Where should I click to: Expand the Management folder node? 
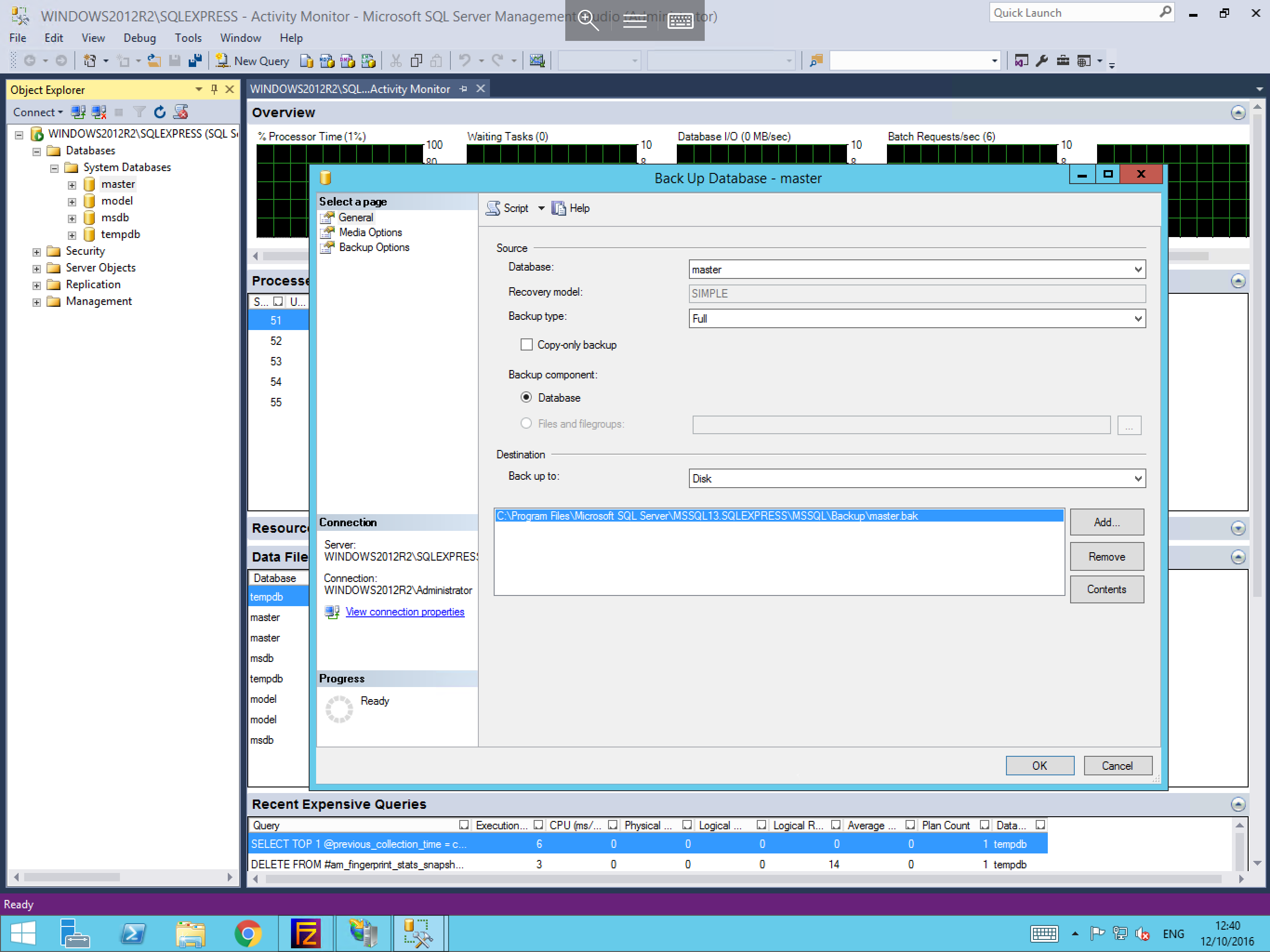[x=37, y=302]
